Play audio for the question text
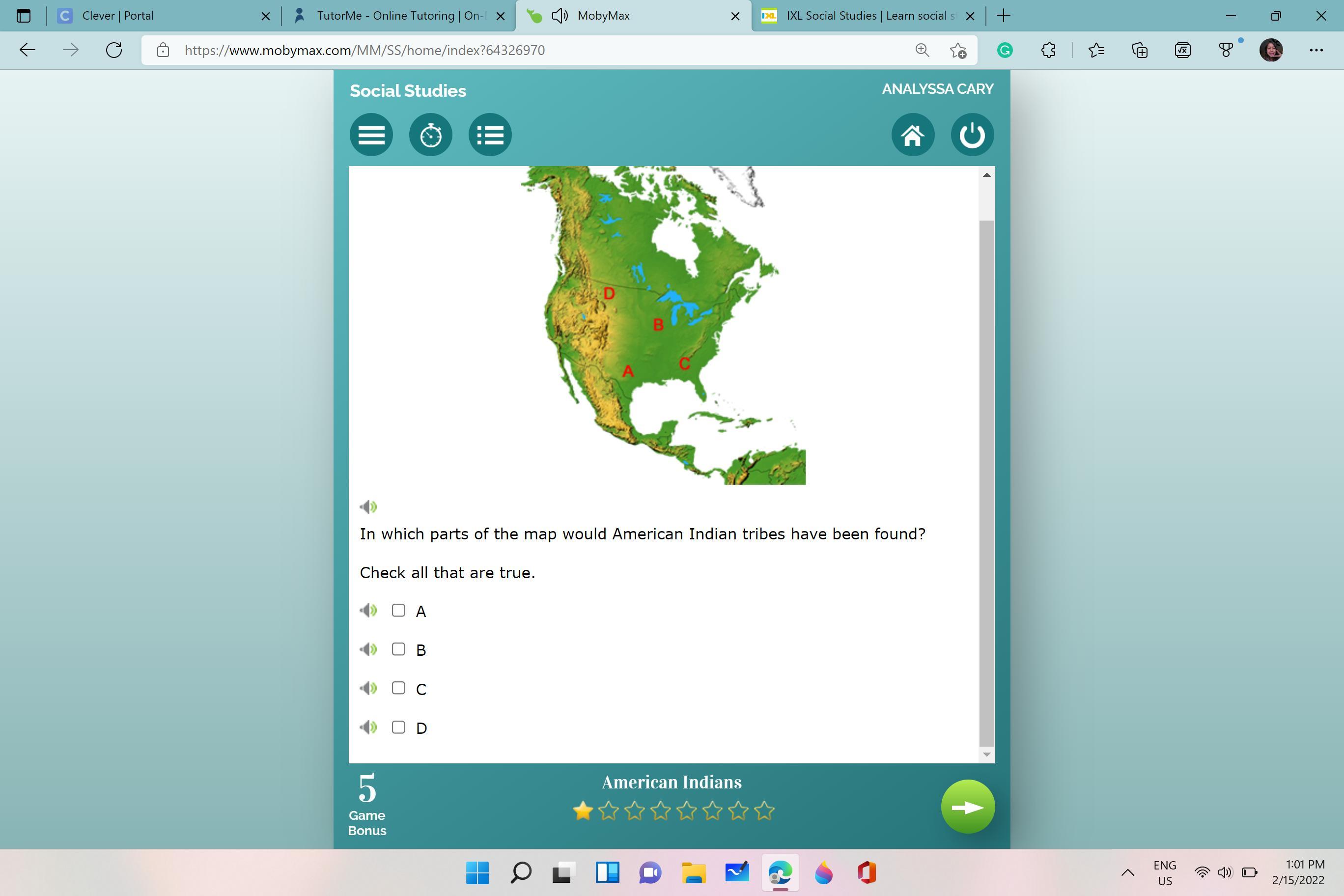The height and width of the screenshot is (896, 1344). pos(368,507)
